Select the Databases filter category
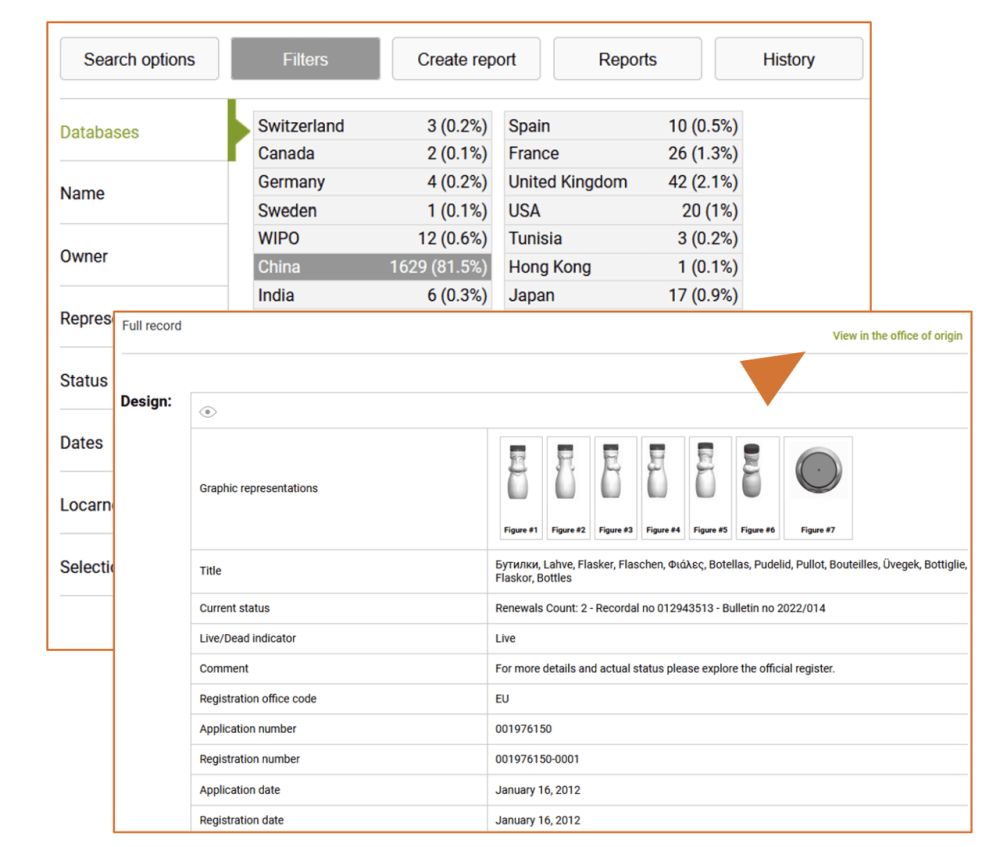The width and height of the screenshot is (1000, 847). point(100,132)
